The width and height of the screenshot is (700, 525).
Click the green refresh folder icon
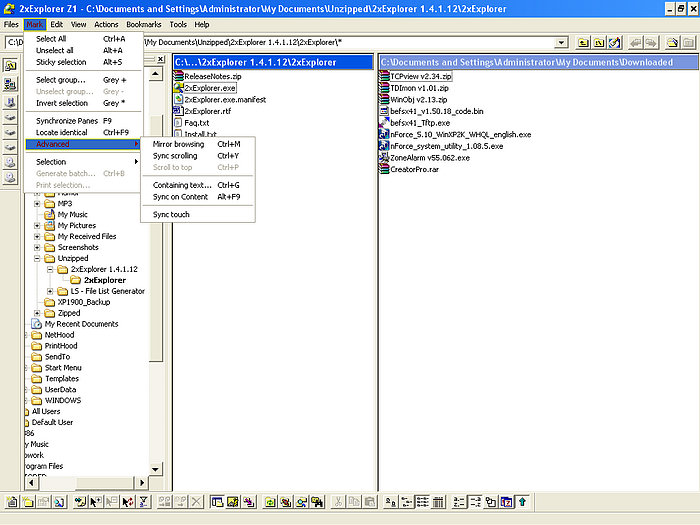[x=270, y=502]
